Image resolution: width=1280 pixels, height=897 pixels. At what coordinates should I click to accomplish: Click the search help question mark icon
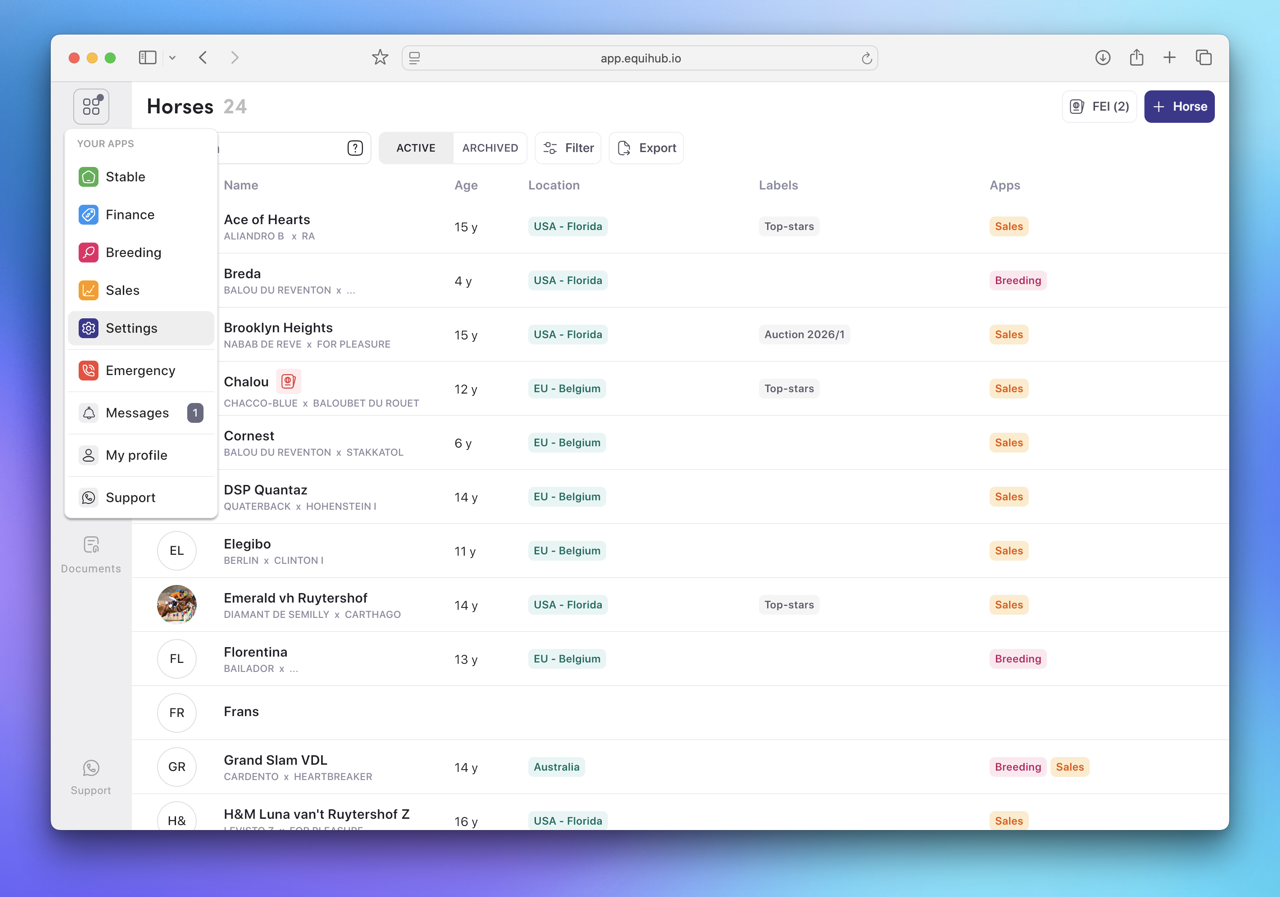click(355, 148)
